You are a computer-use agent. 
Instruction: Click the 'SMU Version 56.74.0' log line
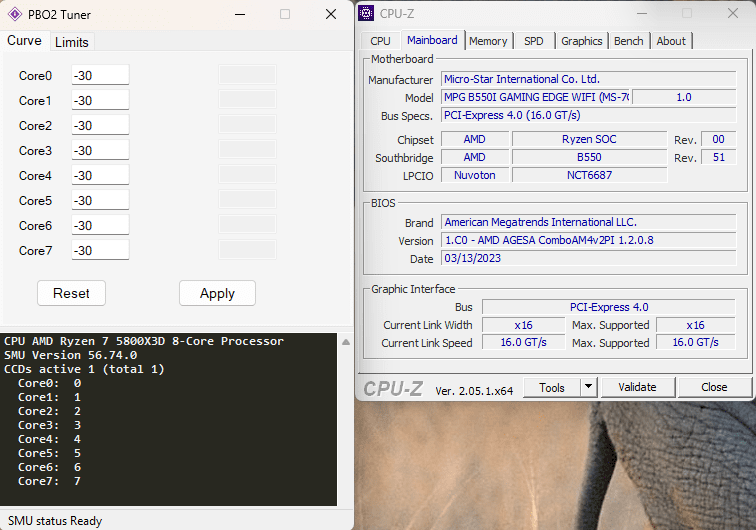[70, 355]
